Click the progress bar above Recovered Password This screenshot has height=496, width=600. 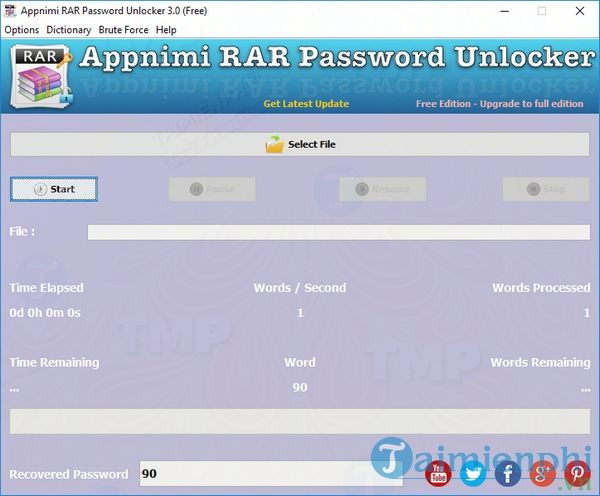300,421
